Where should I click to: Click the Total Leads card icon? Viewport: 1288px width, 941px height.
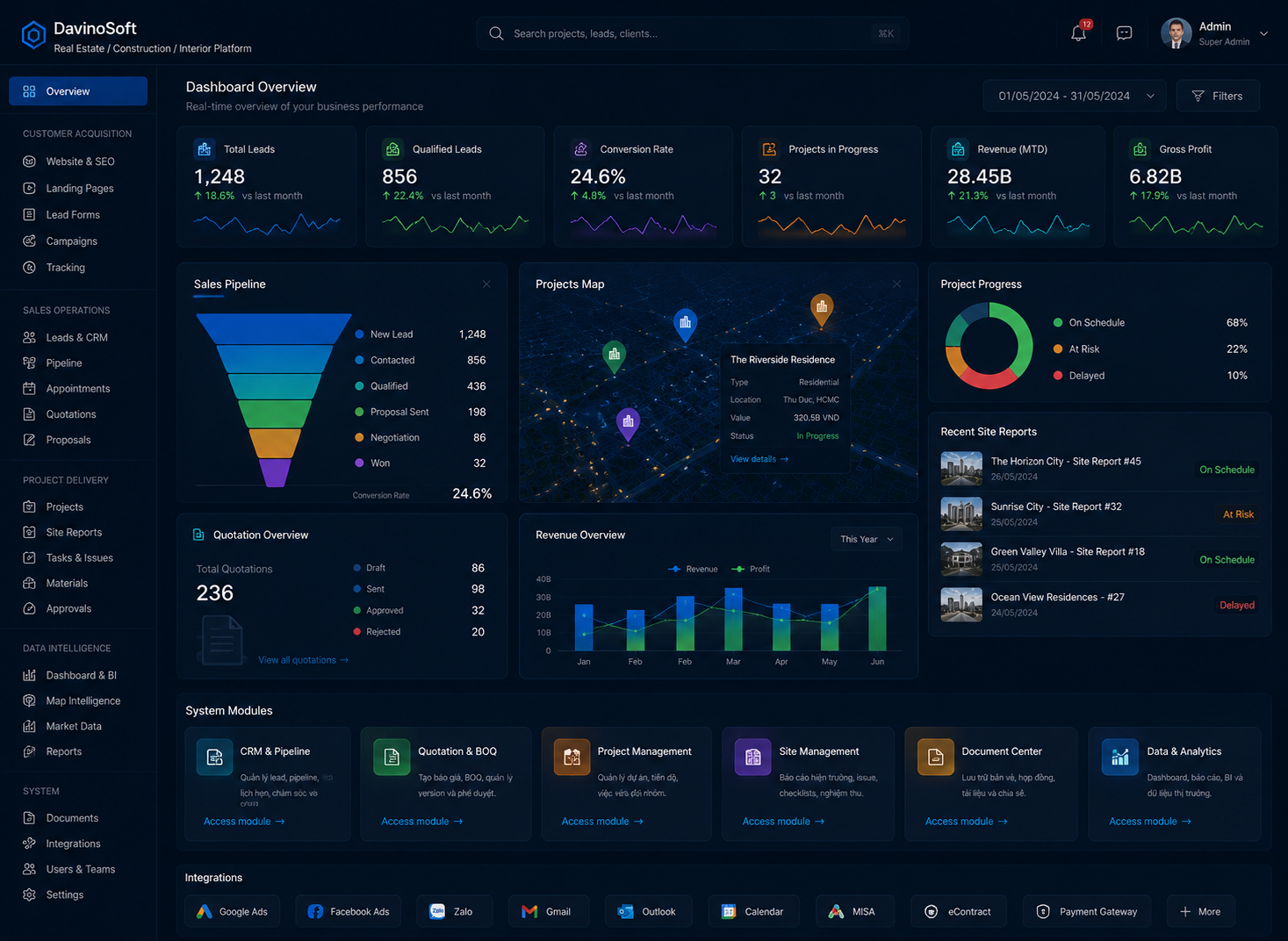(x=205, y=149)
